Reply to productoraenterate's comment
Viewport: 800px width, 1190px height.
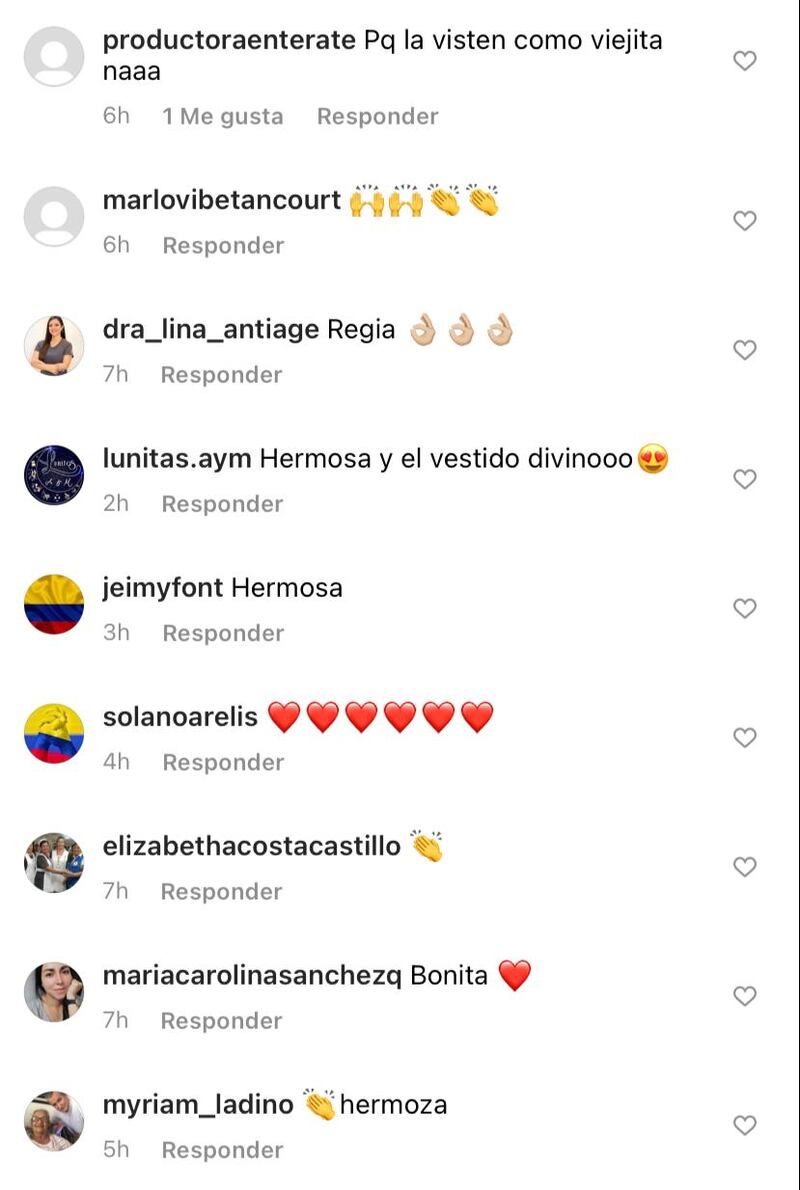(x=377, y=116)
